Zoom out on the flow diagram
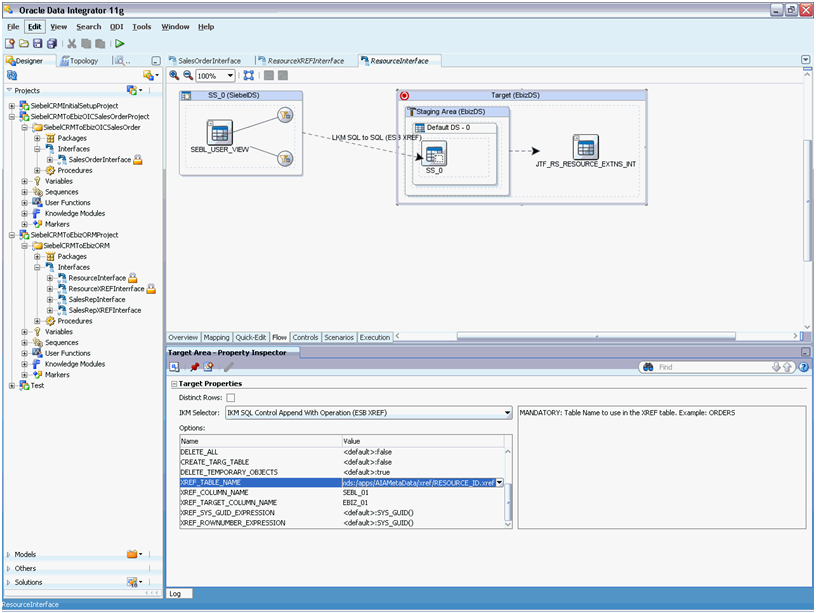This screenshot has height=613, width=816. click(x=187, y=76)
